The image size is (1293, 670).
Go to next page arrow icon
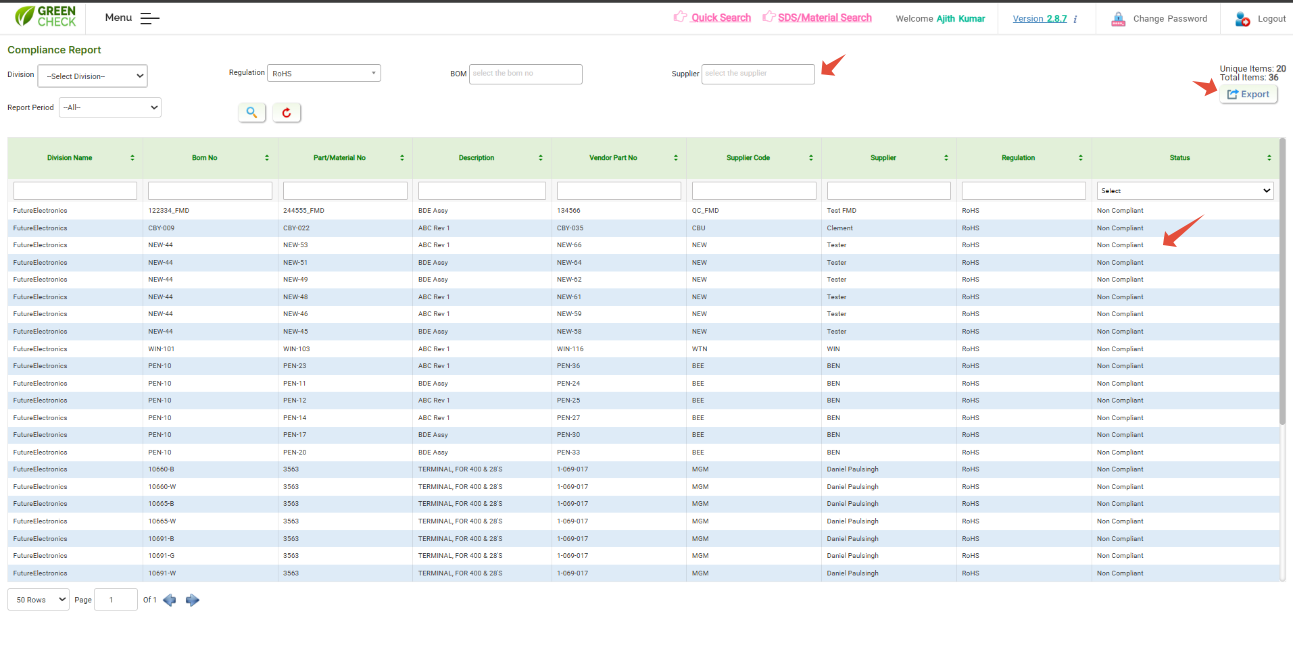coord(193,600)
